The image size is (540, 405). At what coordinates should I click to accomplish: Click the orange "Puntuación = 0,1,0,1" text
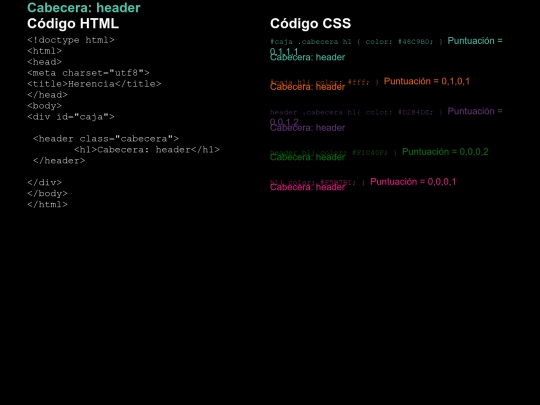tap(427, 82)
